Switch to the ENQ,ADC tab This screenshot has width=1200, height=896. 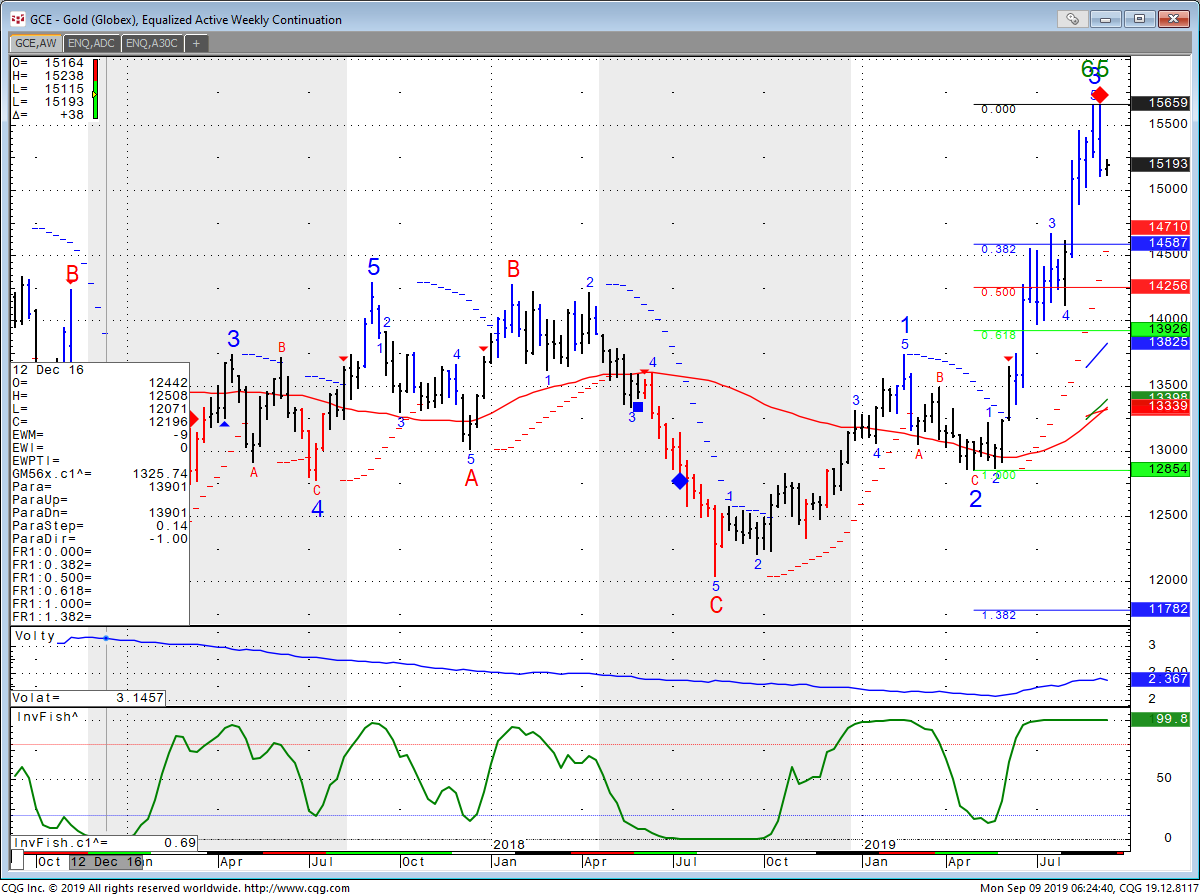coord(92,43)
